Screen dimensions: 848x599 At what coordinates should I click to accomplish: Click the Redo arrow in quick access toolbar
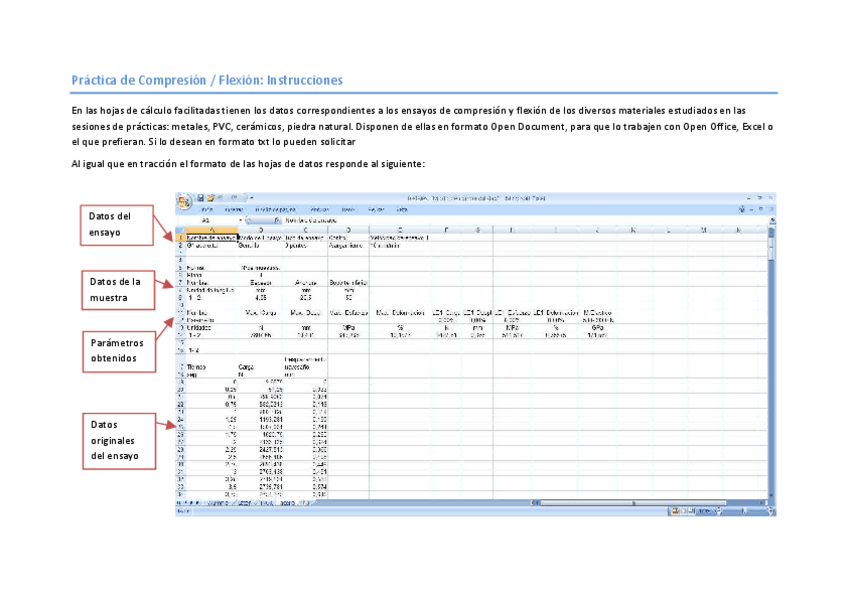click(235, 198)
